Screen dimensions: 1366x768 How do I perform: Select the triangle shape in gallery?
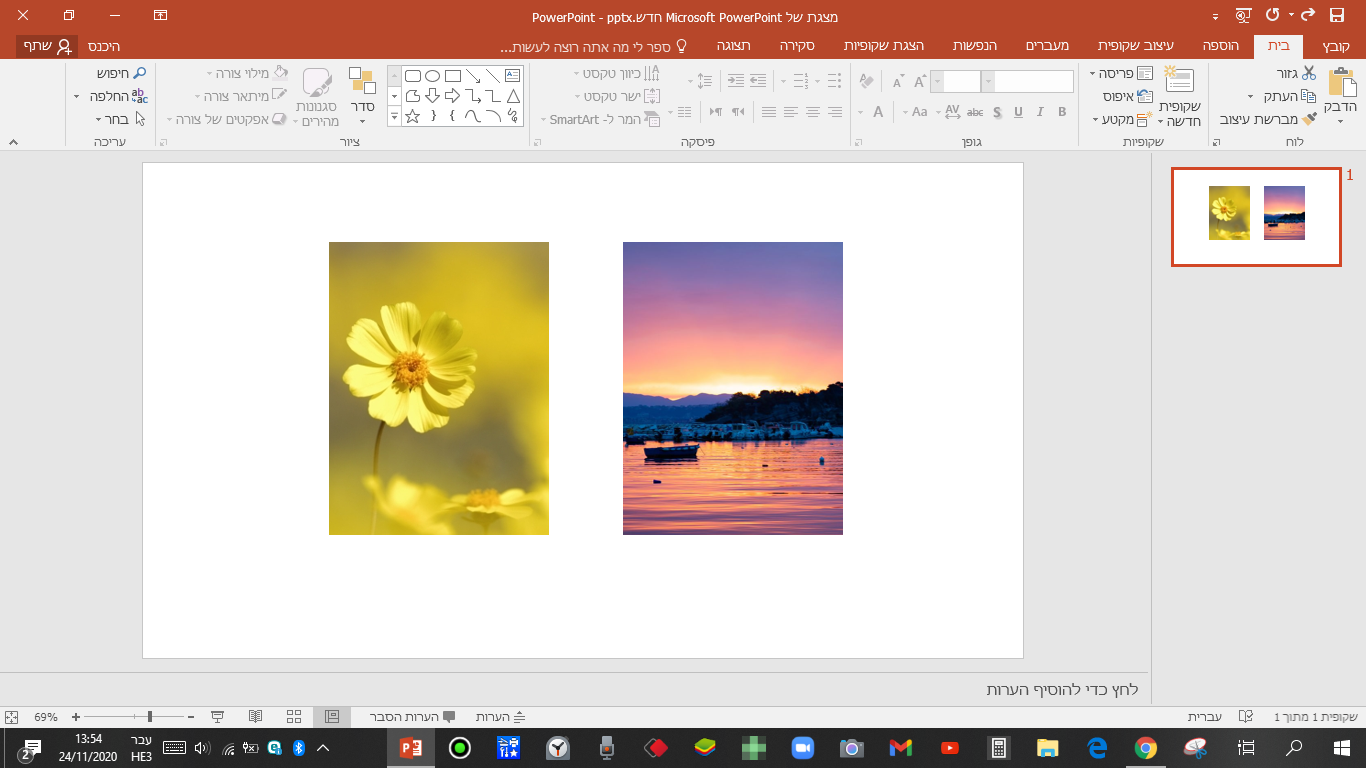pyautogui.click(x=512, y=96)
